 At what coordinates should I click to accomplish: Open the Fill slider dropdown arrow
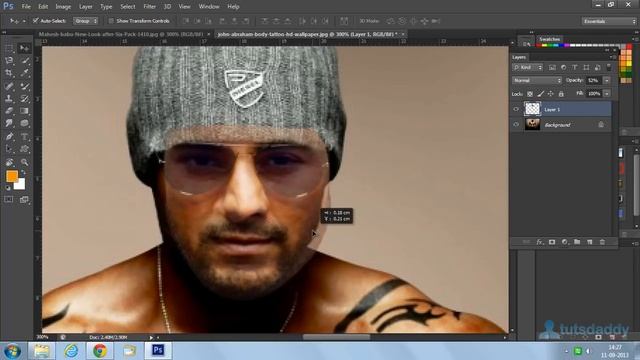tap(607, 94)
